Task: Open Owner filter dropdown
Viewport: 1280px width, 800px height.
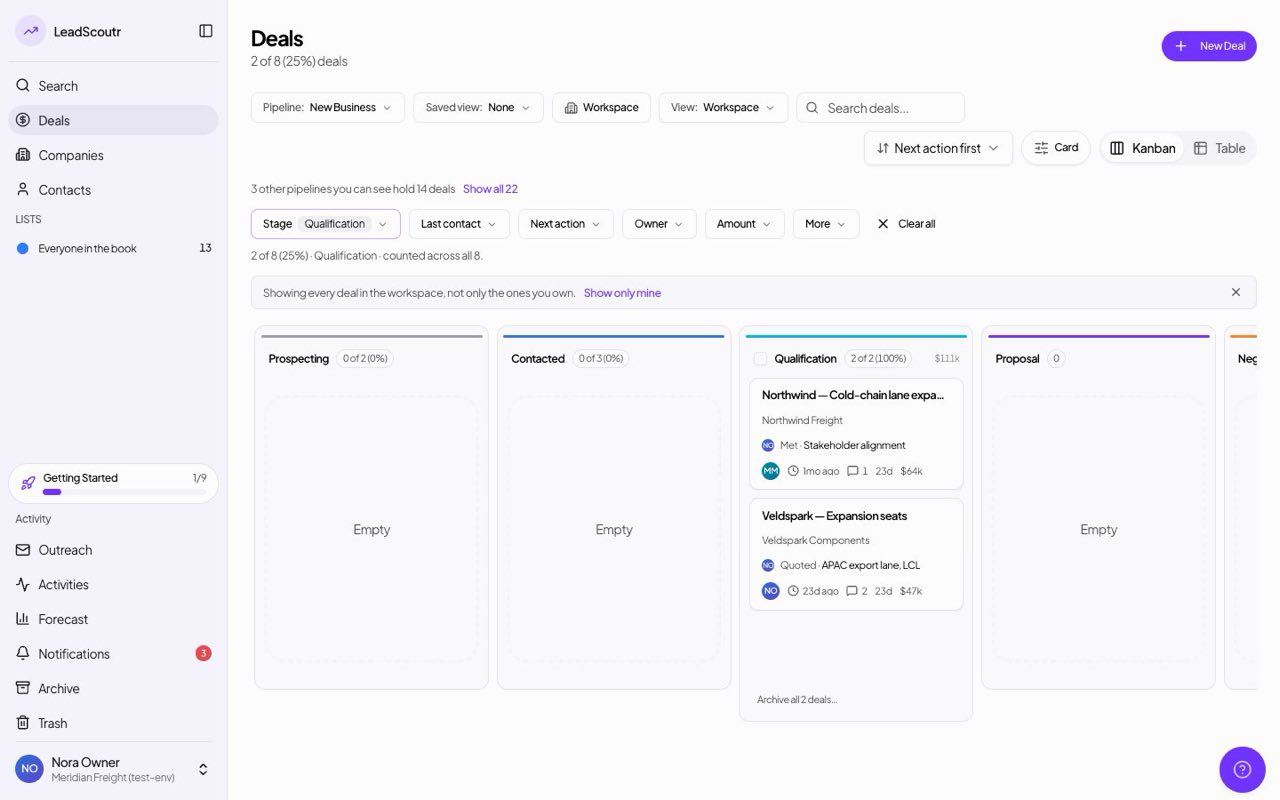Action: (x=659, y=224)
